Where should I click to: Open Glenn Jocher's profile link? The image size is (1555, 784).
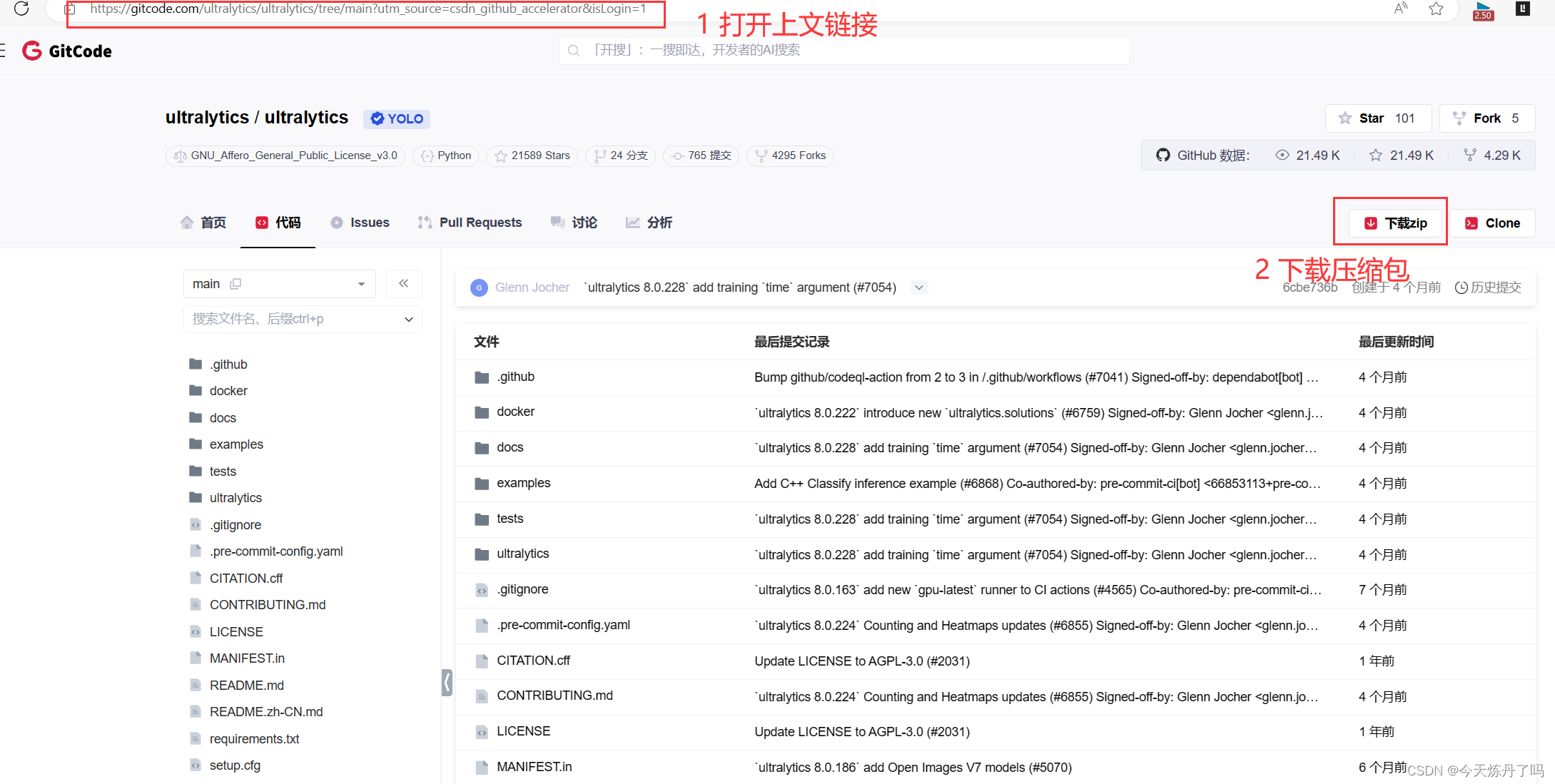[532, 287]
